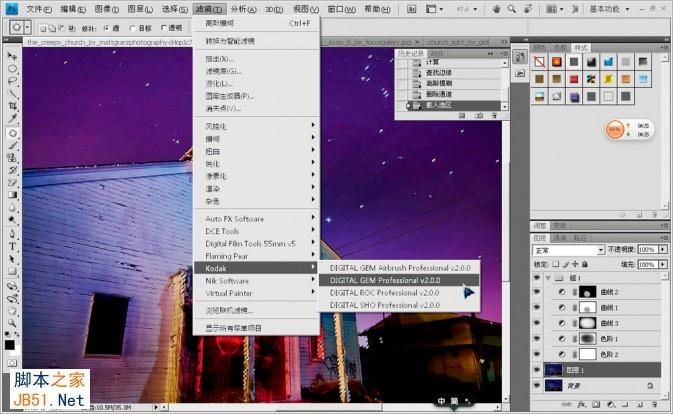673x414 pixels.
Task: Hide the 色阶 1 layer with its eye icon
Action: (537, 338)
